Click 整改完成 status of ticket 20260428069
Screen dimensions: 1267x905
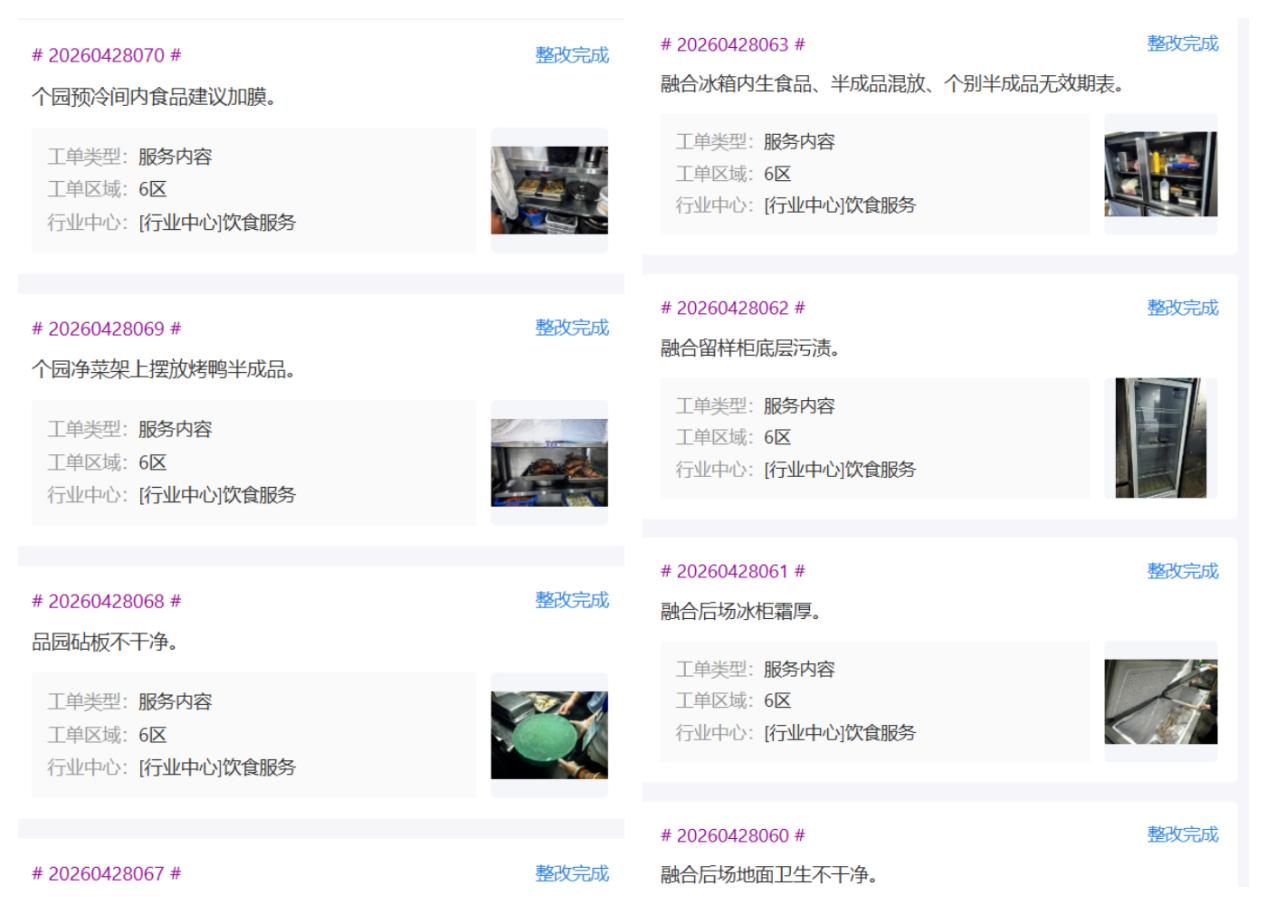tap(572, 328)
